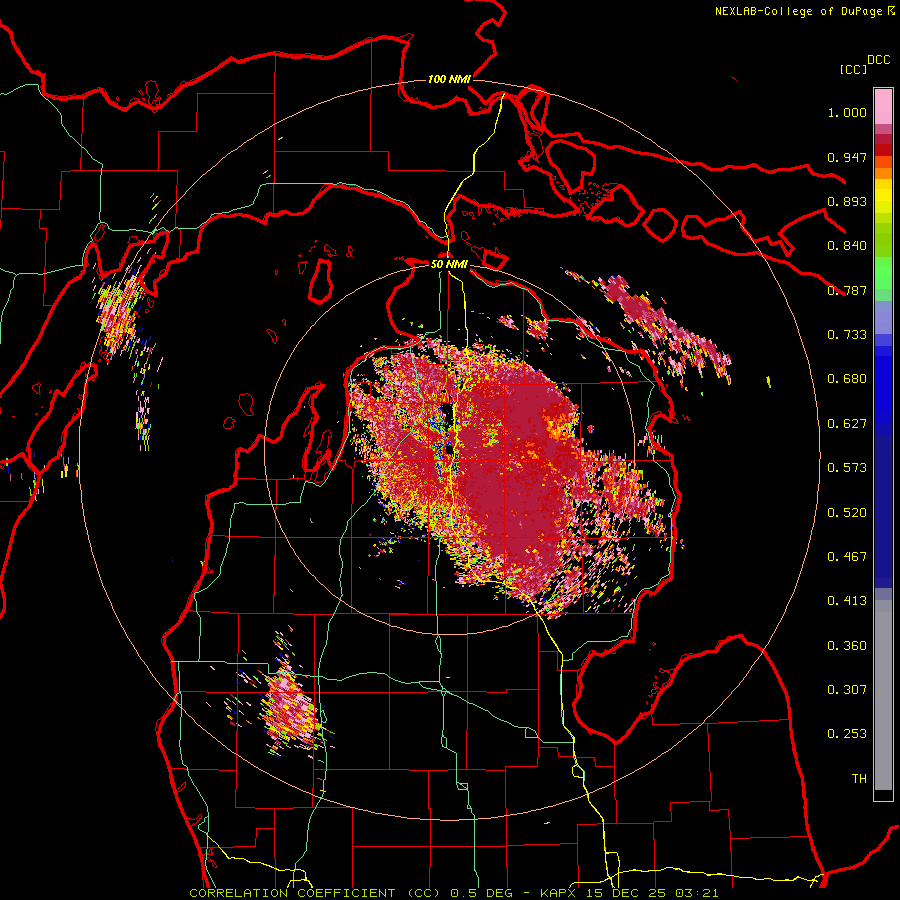Image resolution: width=900 pixels, height=900 pixels.
Task: Click the 0.733 scale value
Action: pos(847,335)
